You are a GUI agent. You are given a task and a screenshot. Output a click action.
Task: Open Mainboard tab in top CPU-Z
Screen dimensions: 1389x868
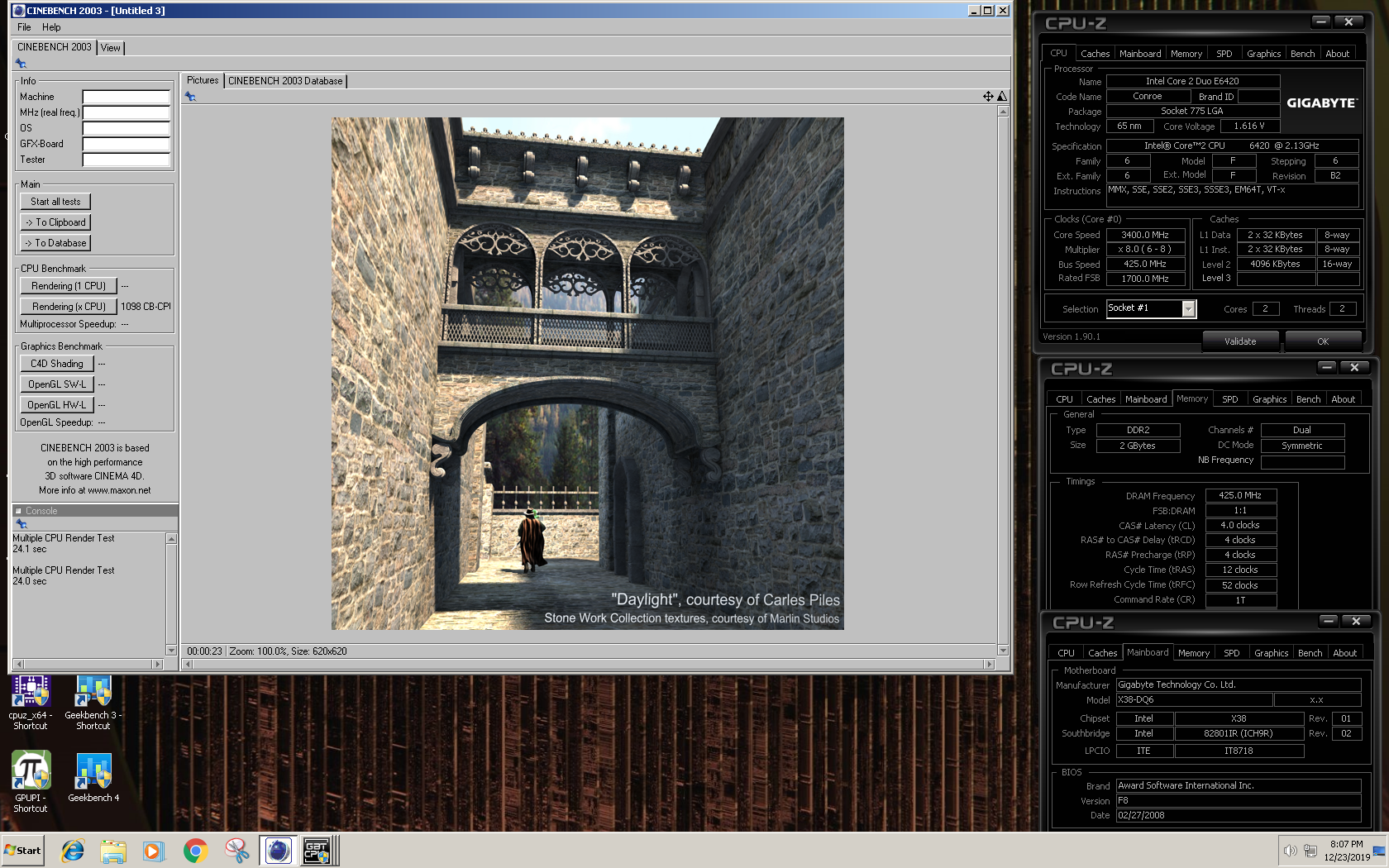point(1140,54)
